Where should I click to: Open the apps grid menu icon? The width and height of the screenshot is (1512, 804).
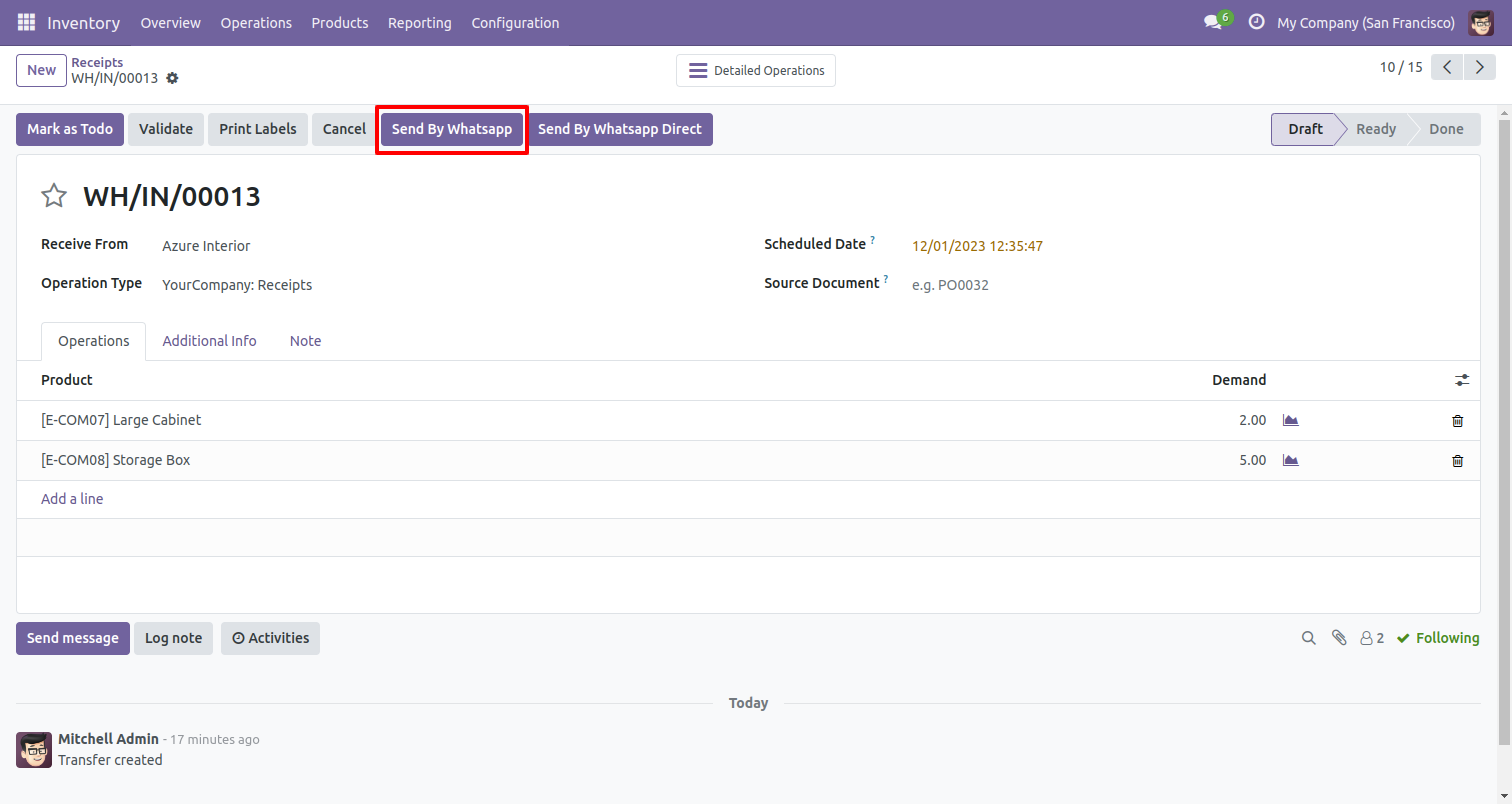26,22
